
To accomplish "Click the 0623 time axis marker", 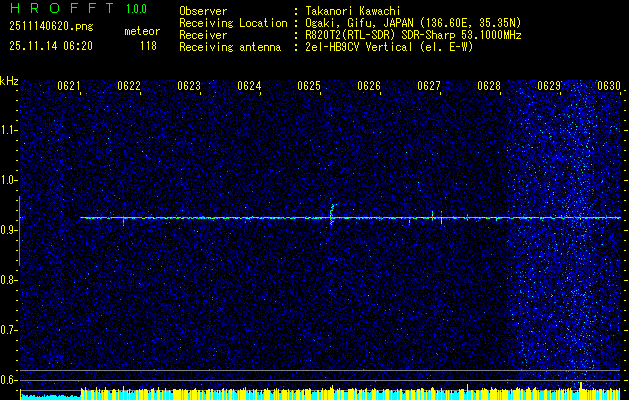I will pyautogui.click(x=189, y=86).
